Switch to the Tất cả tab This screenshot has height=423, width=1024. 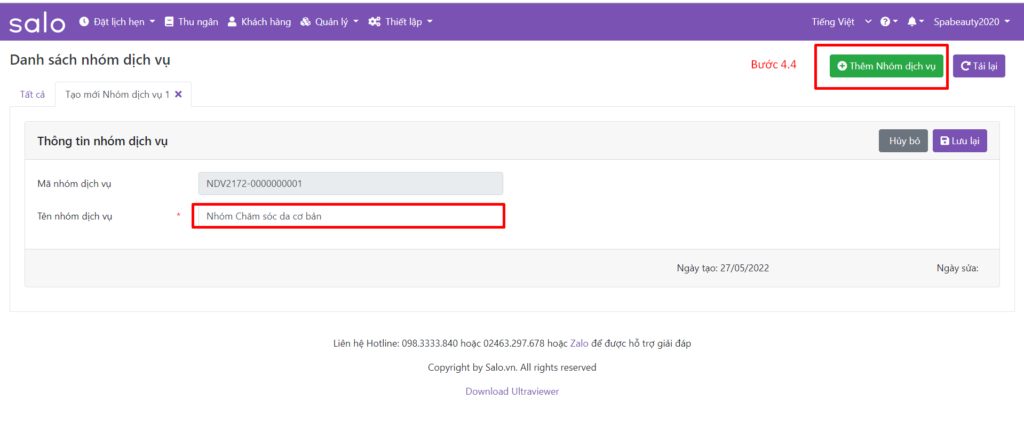(x=32, y=94)
